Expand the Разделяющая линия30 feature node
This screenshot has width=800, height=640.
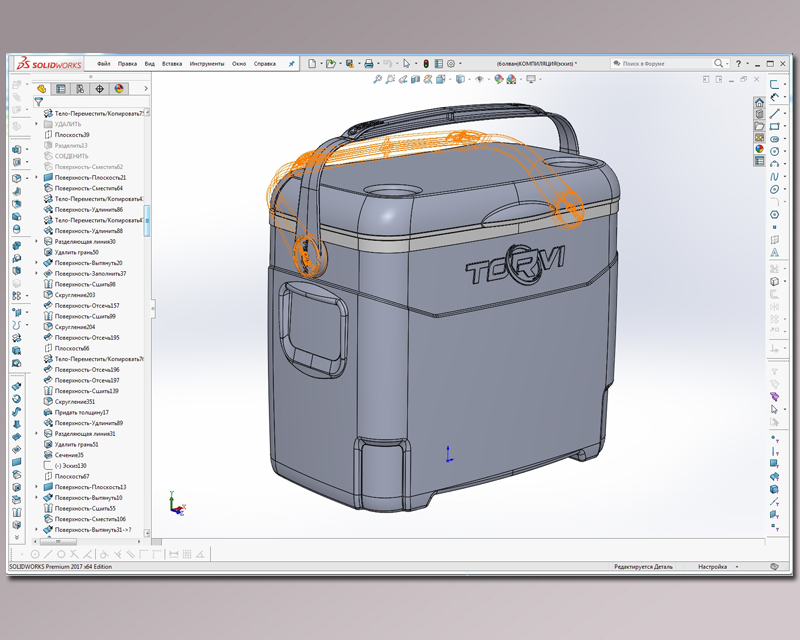click(37, 241)
